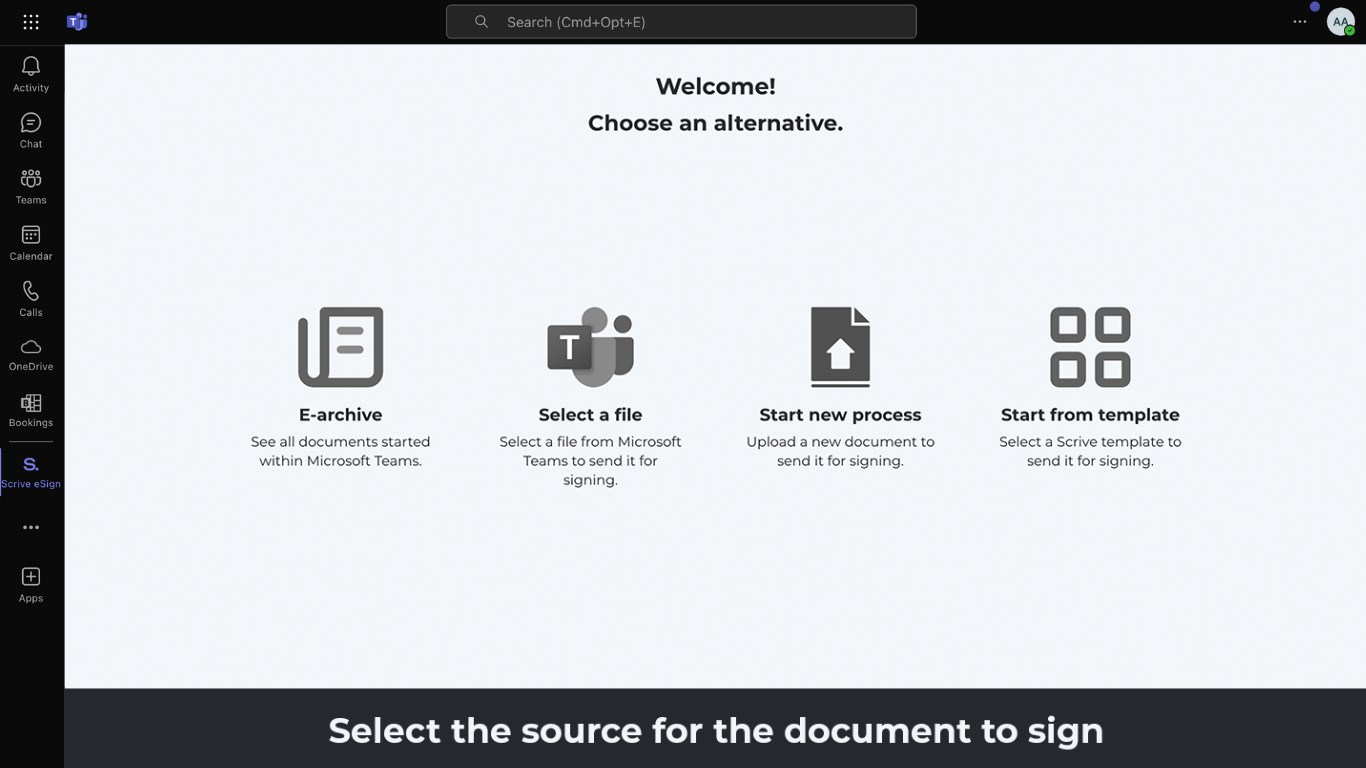1366x768 pixels.
Task: Click the 'Choose an alternative.' heading
Action: coord(715,123)
